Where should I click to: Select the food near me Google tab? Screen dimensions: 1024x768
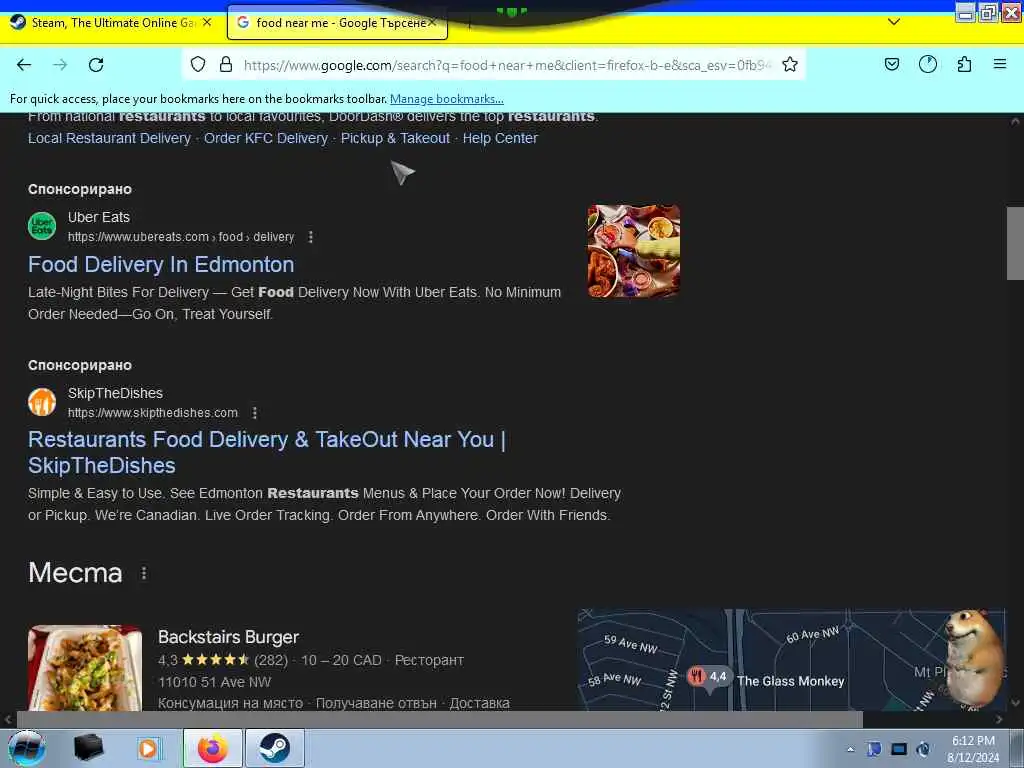(337, 23)
